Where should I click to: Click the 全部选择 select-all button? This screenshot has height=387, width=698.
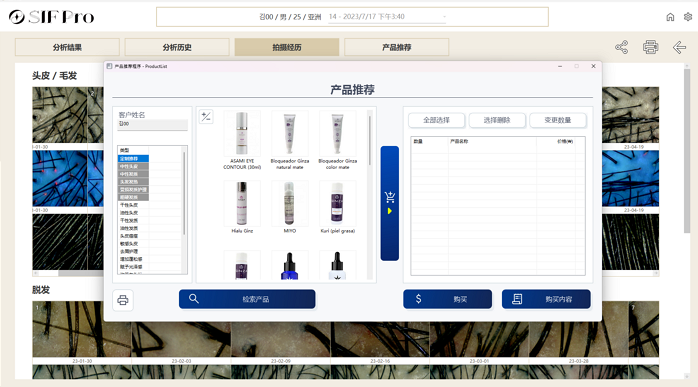click(437, 120)
